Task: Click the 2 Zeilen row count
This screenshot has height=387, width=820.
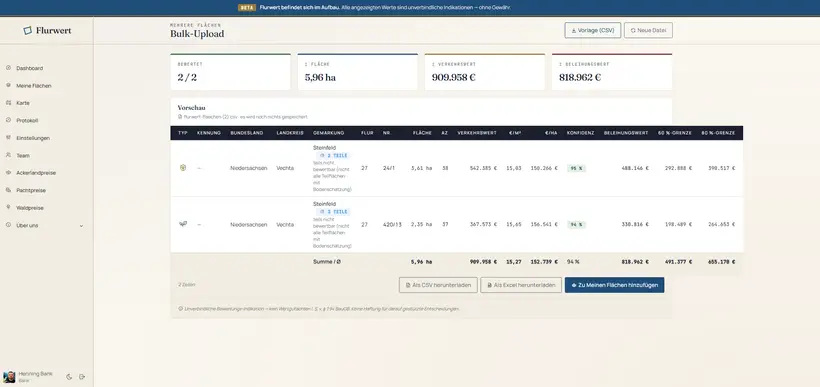Action: pos(187,285)
